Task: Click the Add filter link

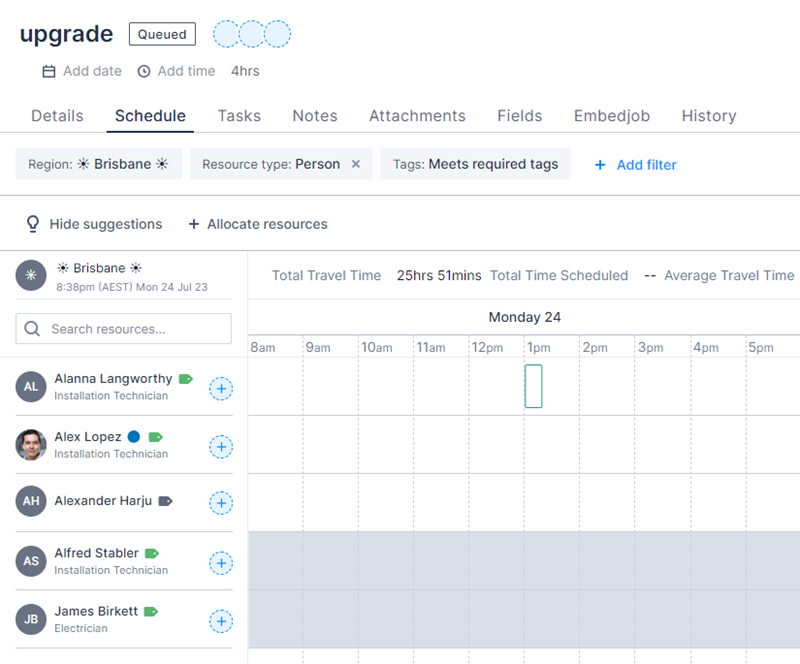Action: pyautogui.click(x=635, y=163)
